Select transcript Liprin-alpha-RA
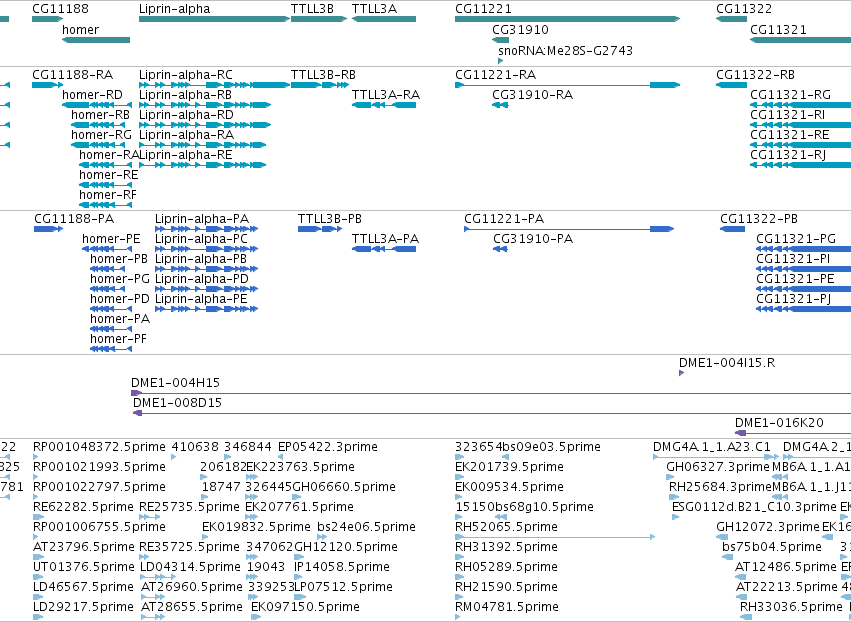 click(x=202, y=145)
